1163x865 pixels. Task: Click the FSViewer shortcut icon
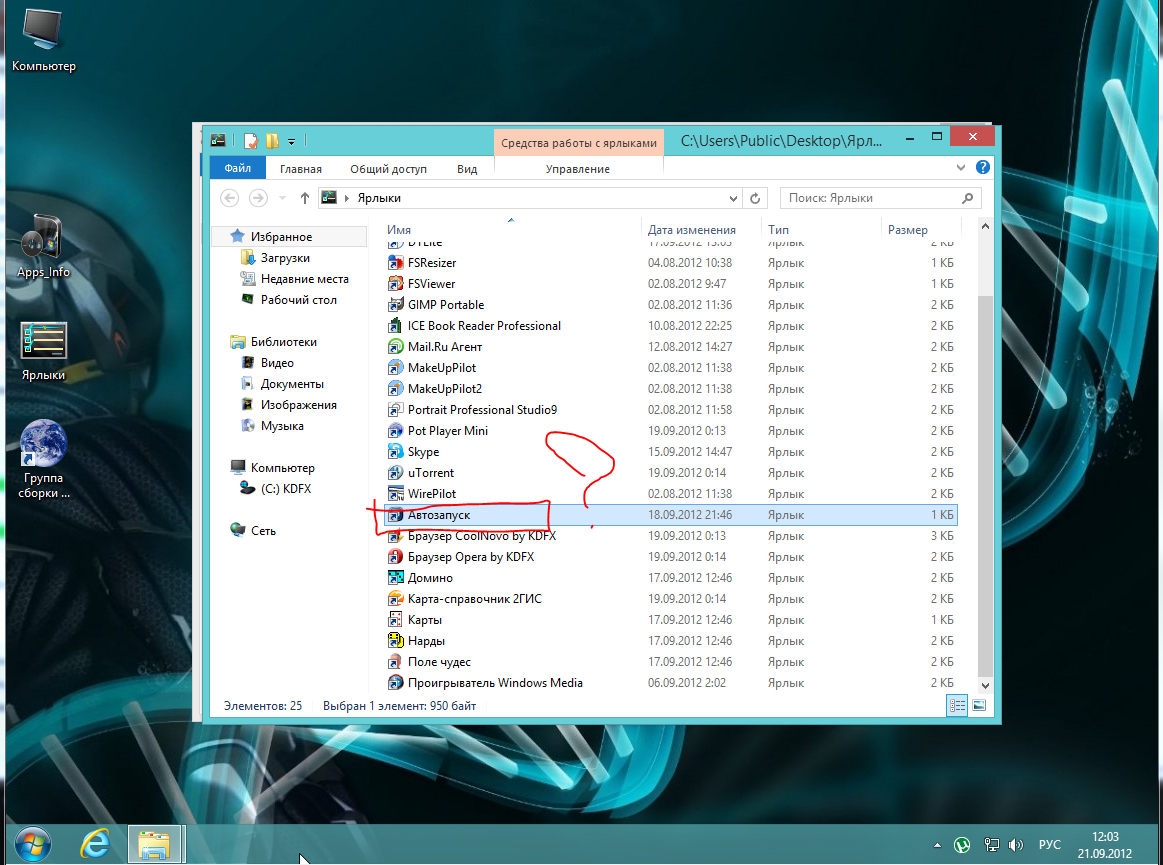396,283
